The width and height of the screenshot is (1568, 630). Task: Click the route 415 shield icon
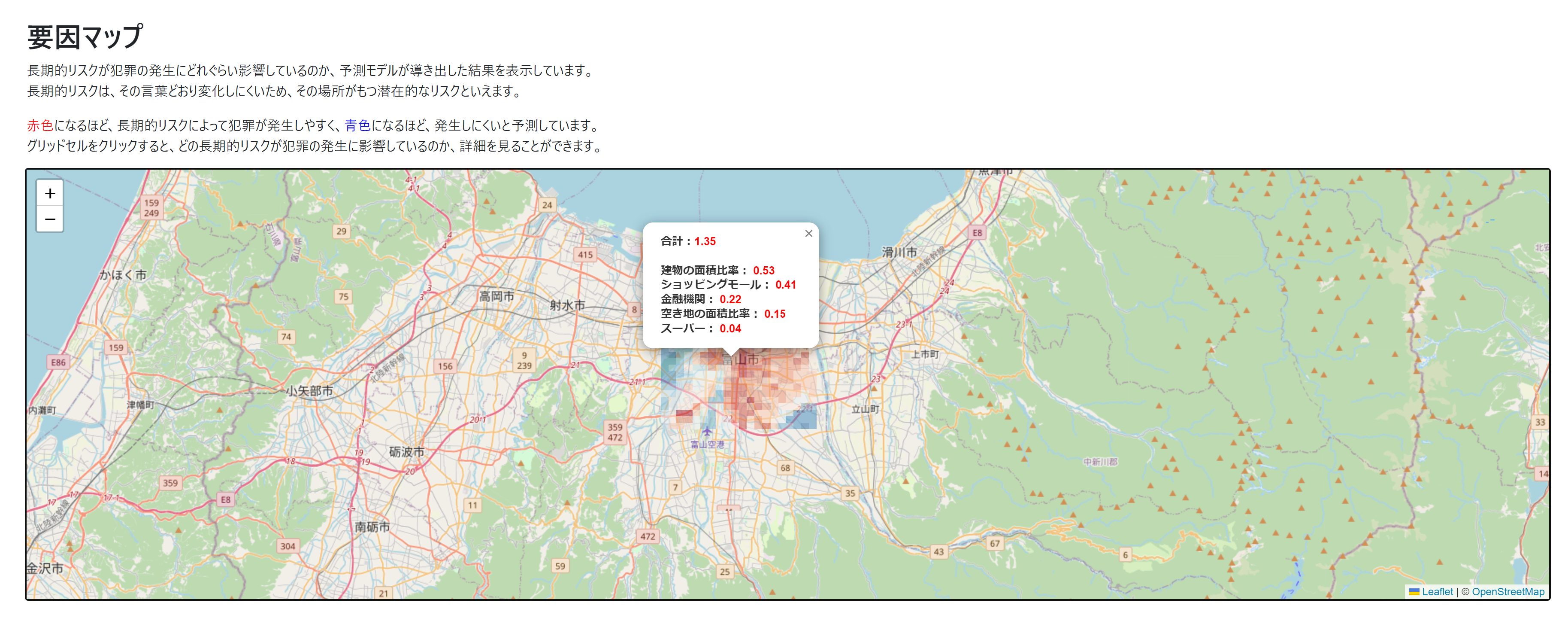585,255
